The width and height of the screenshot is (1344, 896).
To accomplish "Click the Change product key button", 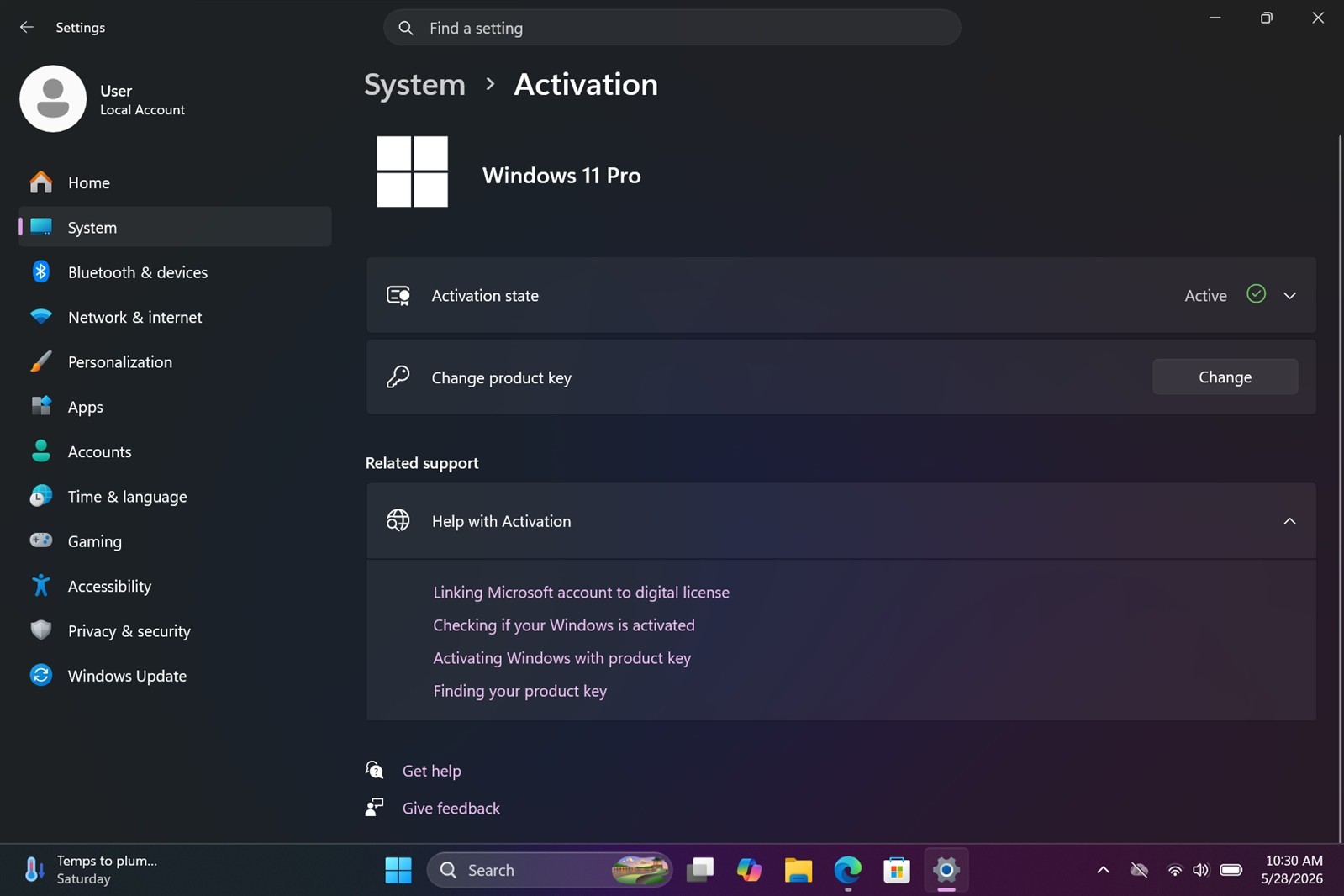I will tap(1225, 377).
